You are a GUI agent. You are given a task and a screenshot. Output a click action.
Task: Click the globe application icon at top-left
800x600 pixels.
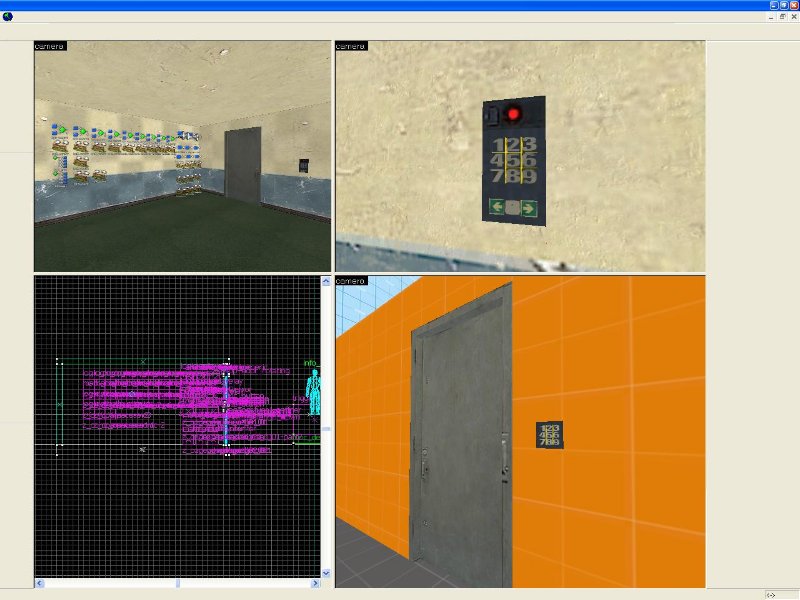click(7, 16)
